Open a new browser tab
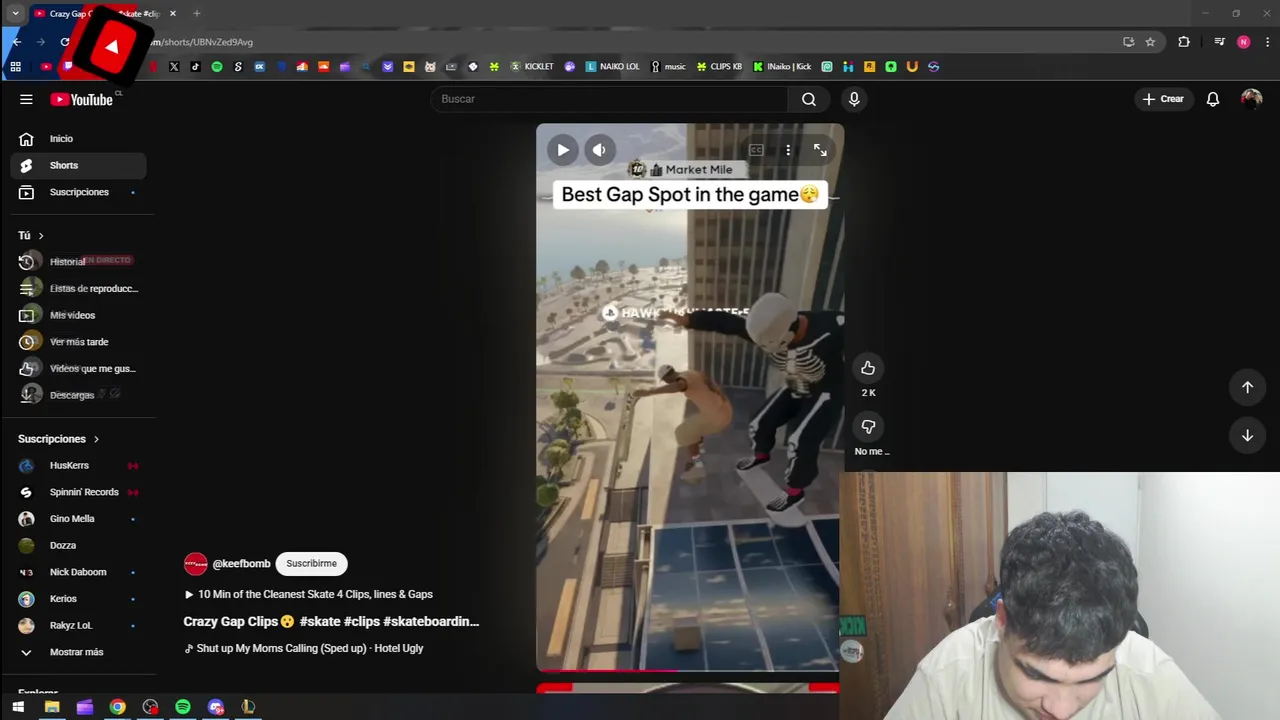The height and width of the screenshot is (720, 1280). (x=197, y=13)
